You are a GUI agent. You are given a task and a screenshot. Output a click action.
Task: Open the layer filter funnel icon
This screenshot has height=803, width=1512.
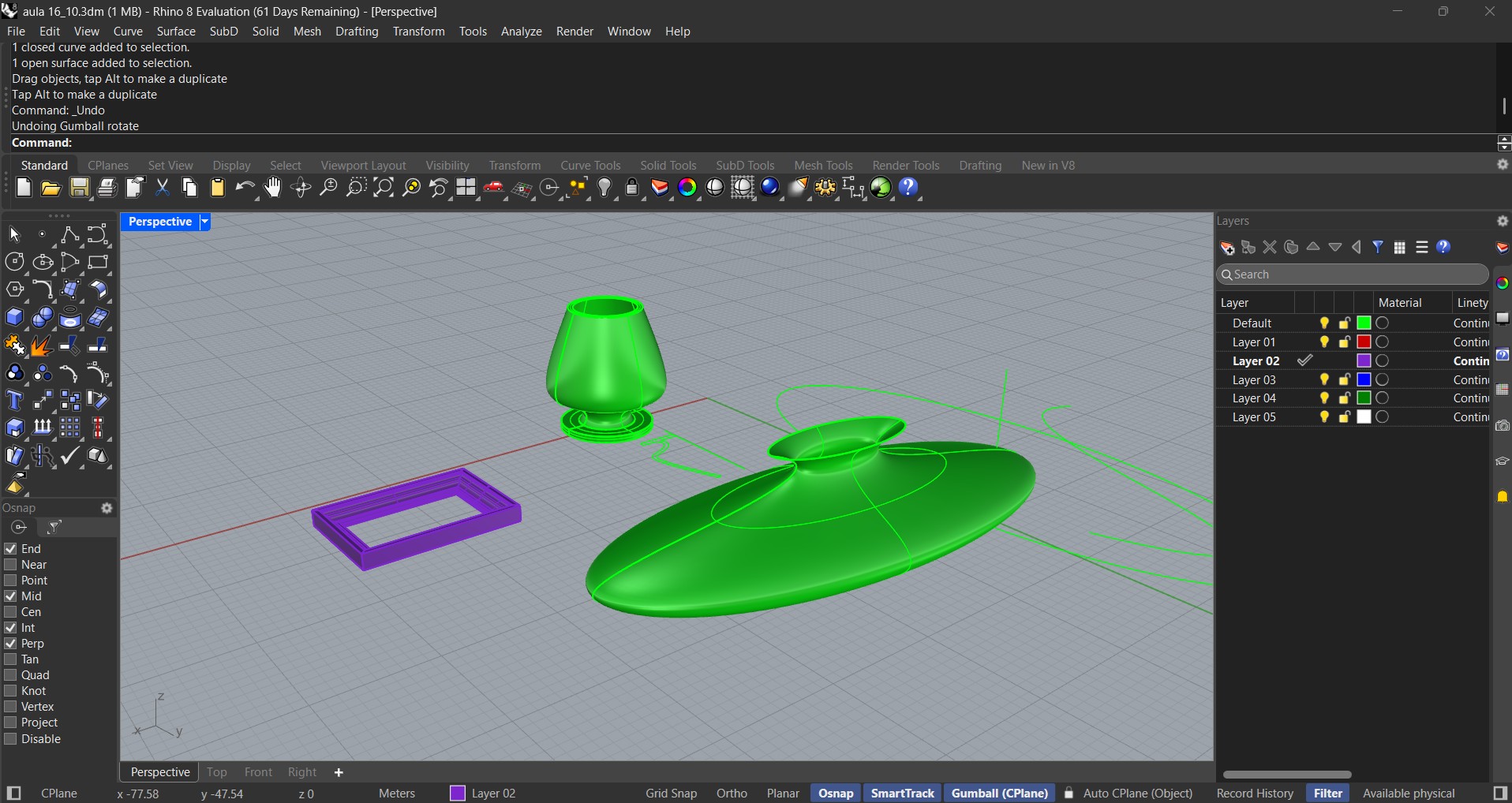(1379, 247)
